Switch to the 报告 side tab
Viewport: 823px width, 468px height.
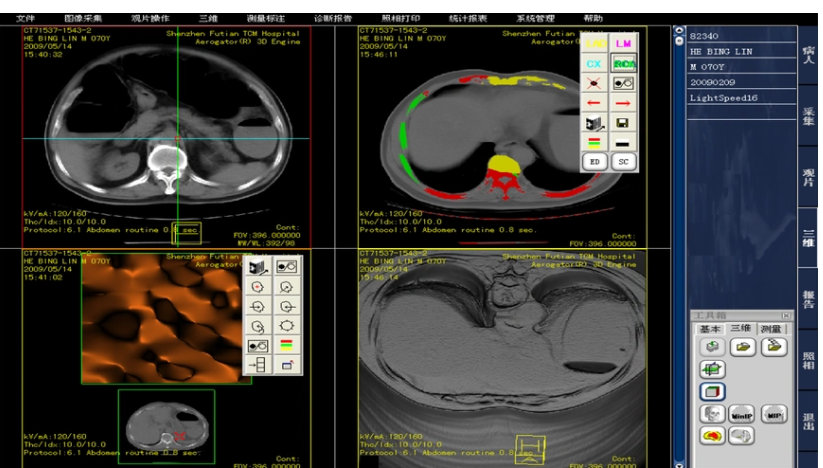[x=808, y=300]
